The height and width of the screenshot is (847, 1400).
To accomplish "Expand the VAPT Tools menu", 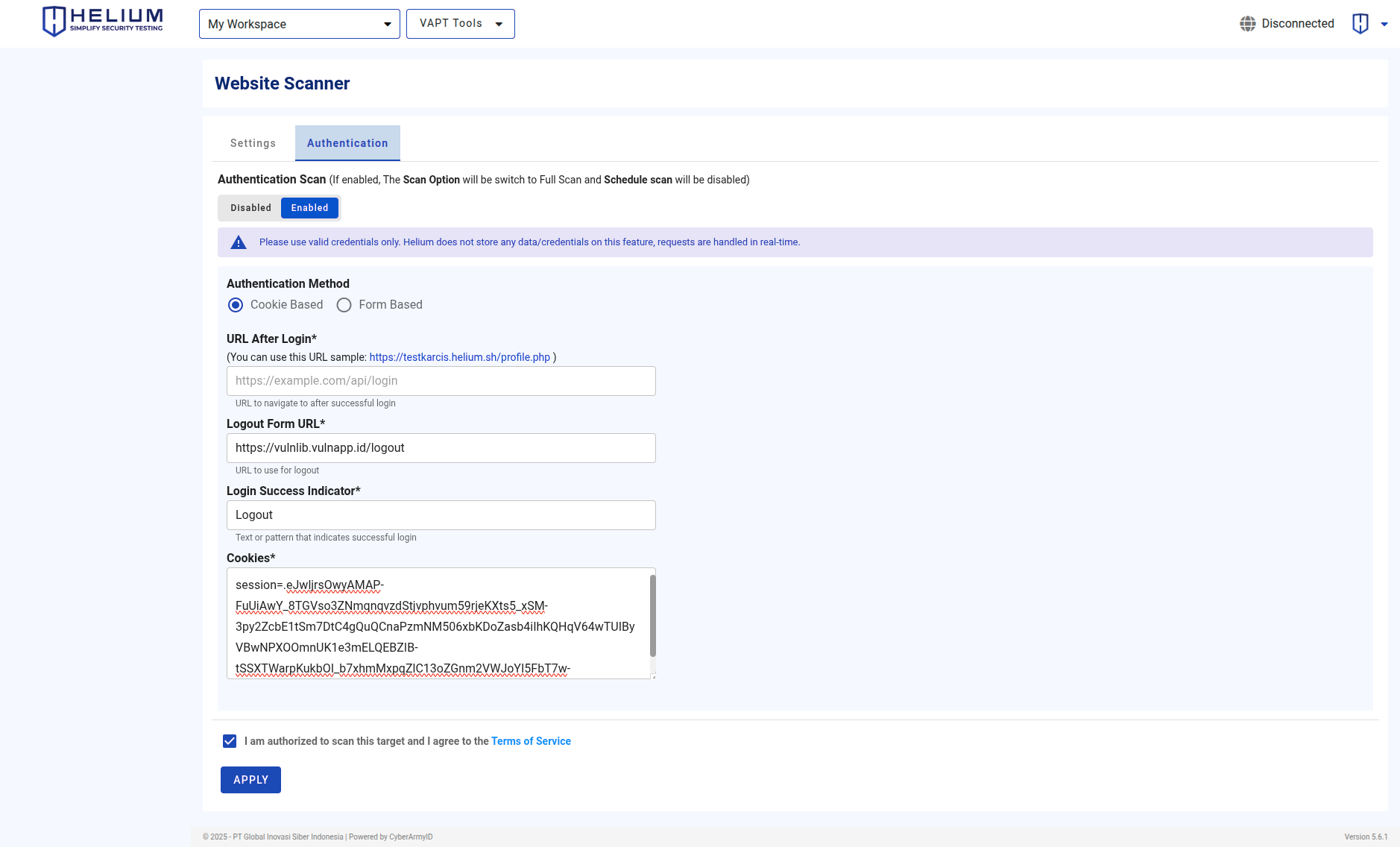I will [x=460, y=24].
